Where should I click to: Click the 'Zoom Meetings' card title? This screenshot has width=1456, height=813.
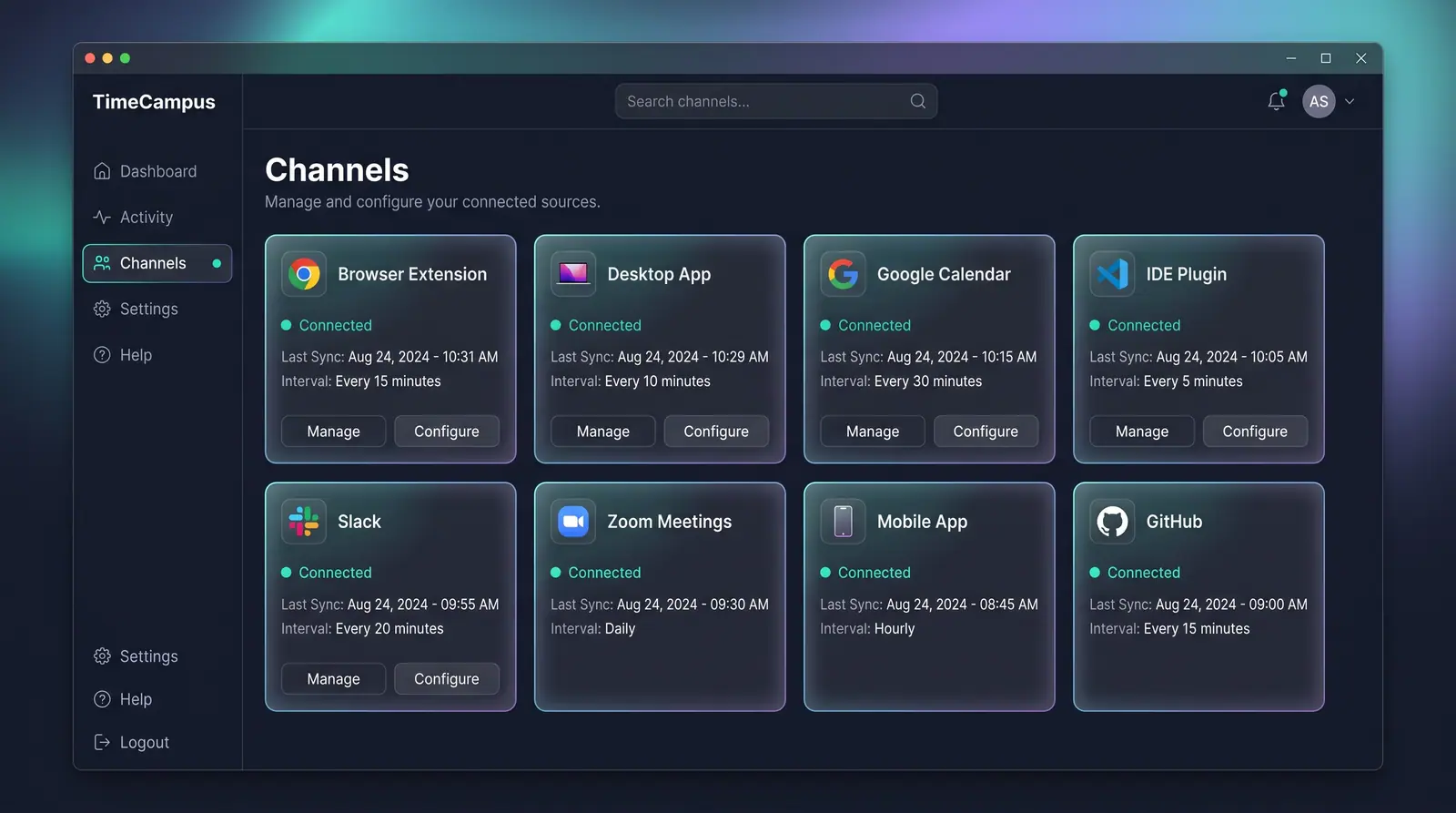click(670, 522)
